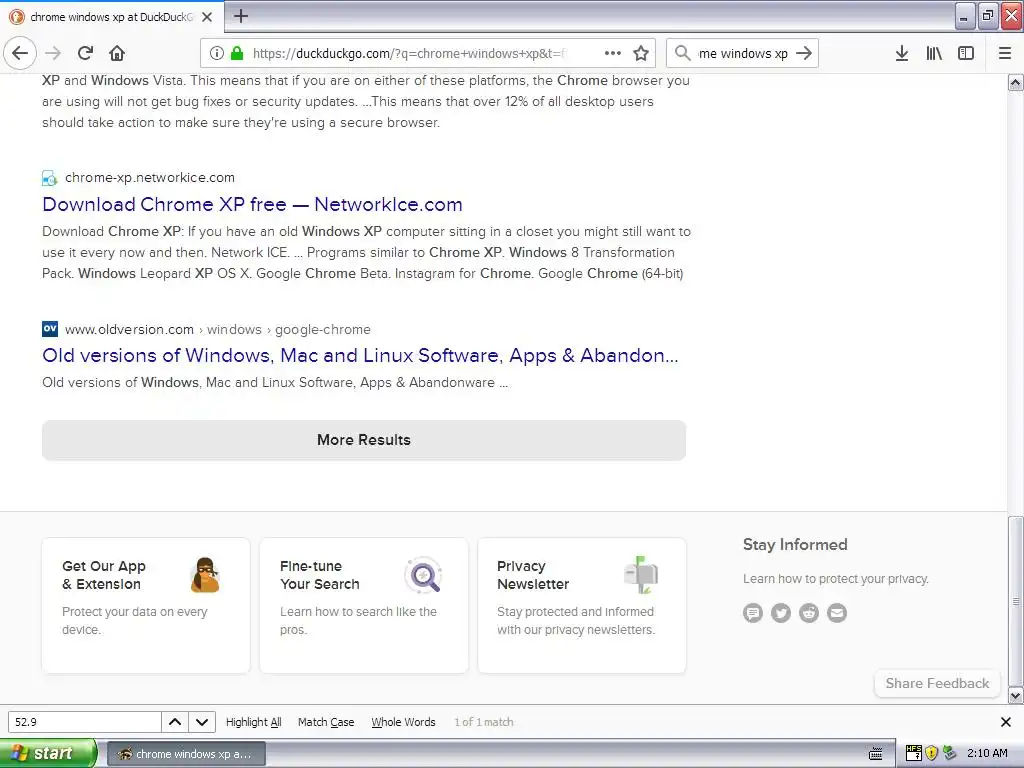Click the Stay Informed heading

coord(795,545)
